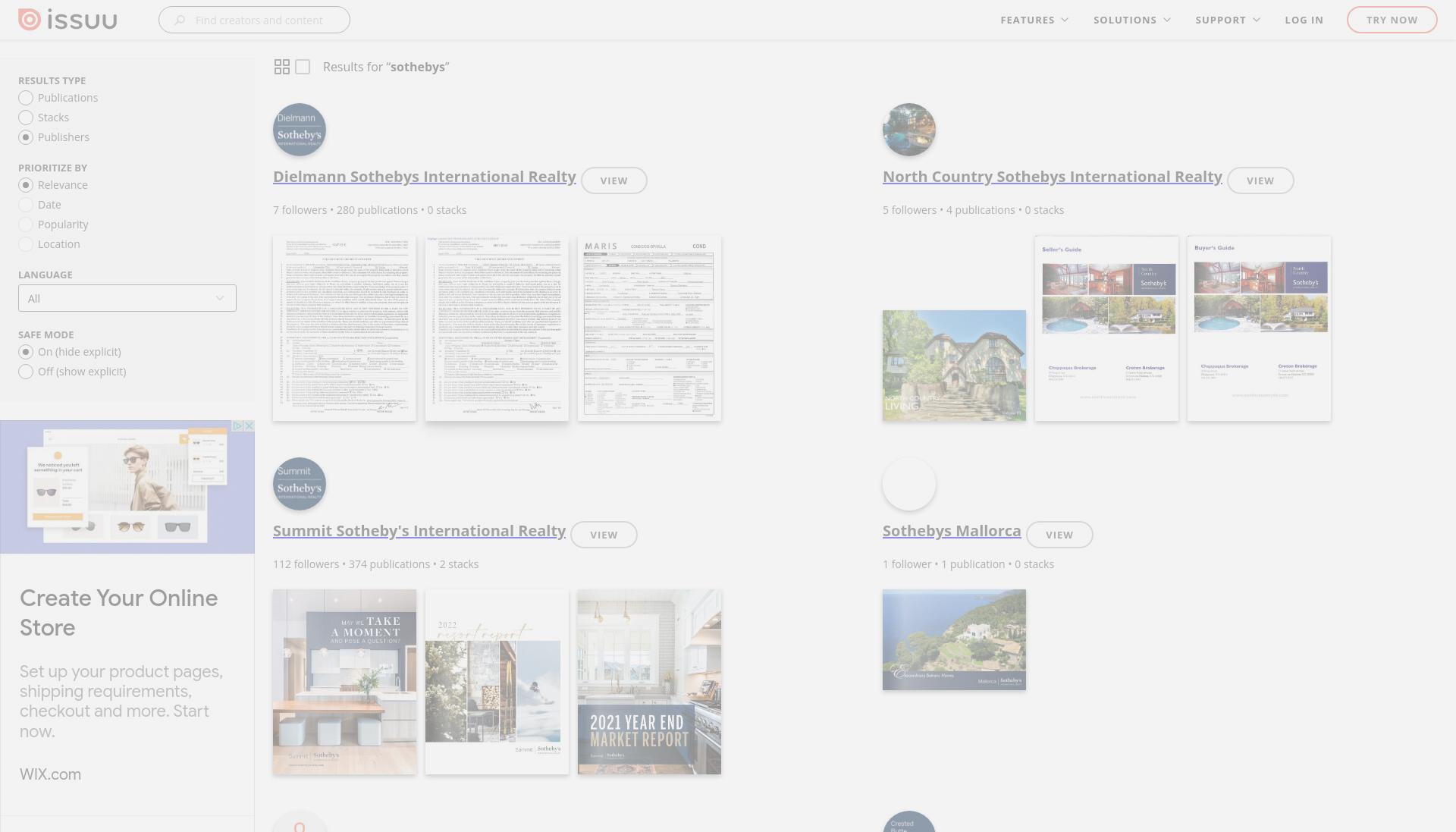Image resolution: width=1456 pixels, height=832 pixels.
Task: Open 2021 Year End Market Report
Action: [649, 682]
